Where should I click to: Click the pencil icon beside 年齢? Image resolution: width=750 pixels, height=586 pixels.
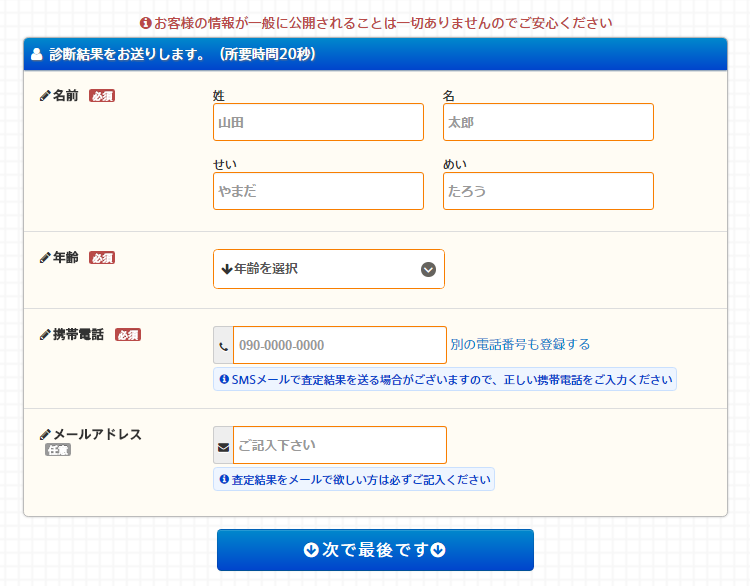45,258
